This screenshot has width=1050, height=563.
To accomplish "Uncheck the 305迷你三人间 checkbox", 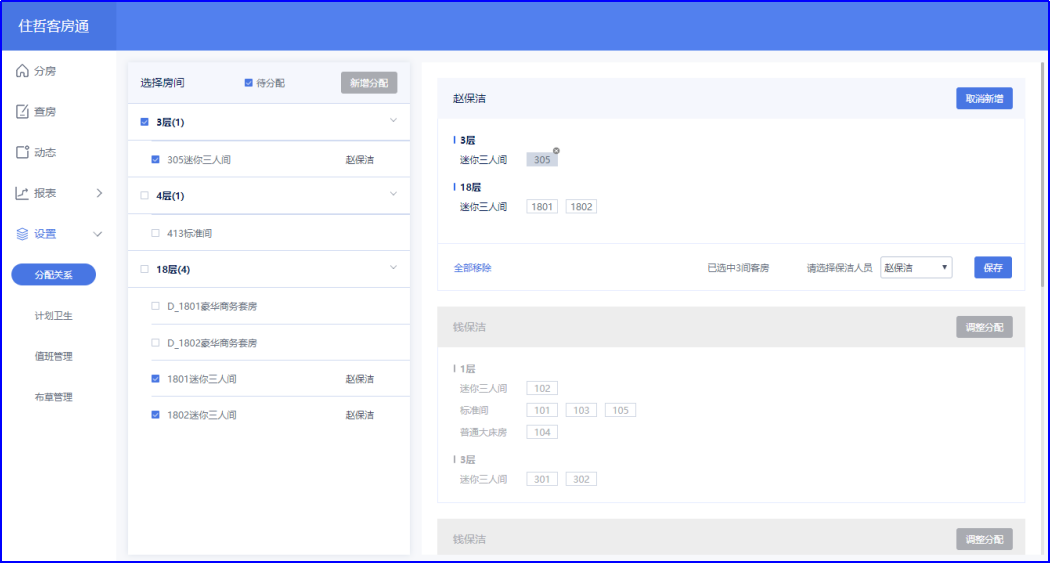I will point(155,159).
